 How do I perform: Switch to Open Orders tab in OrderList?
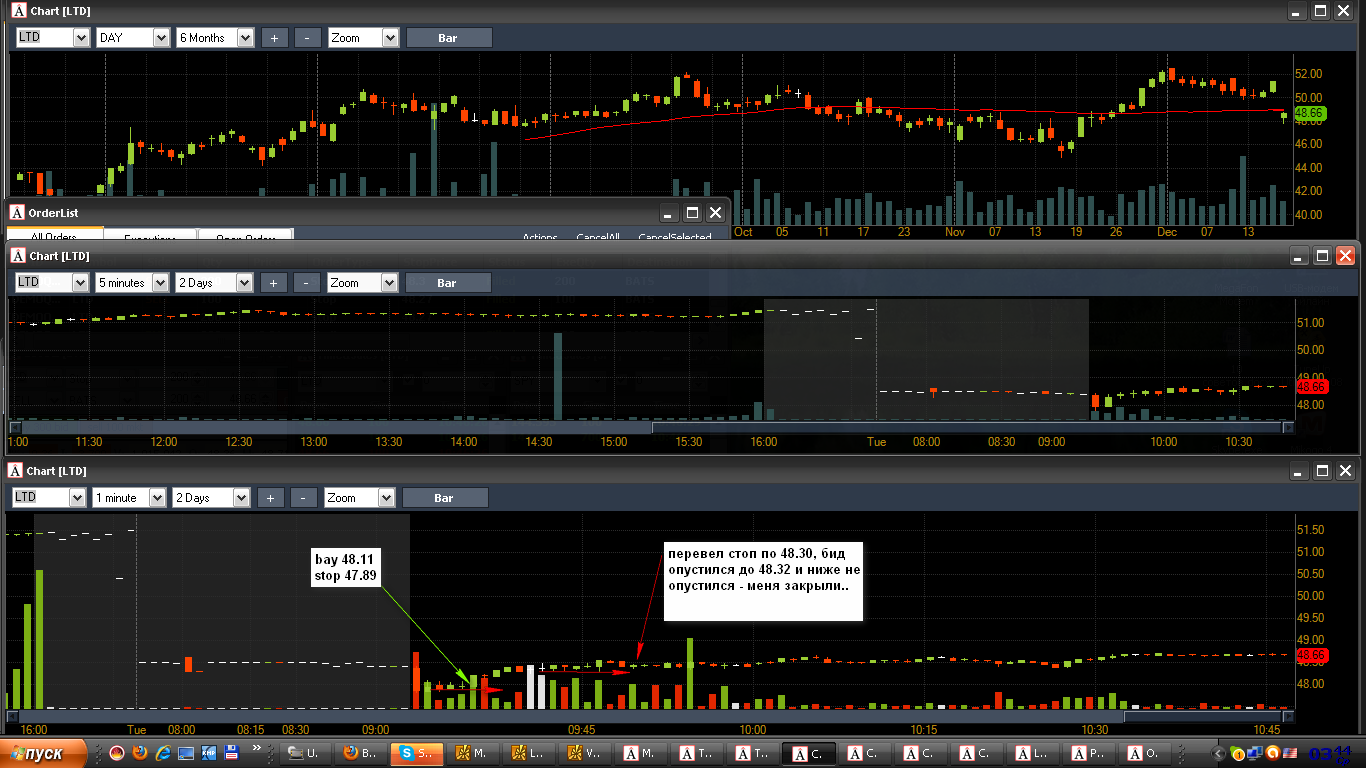(x=245, y=237)
